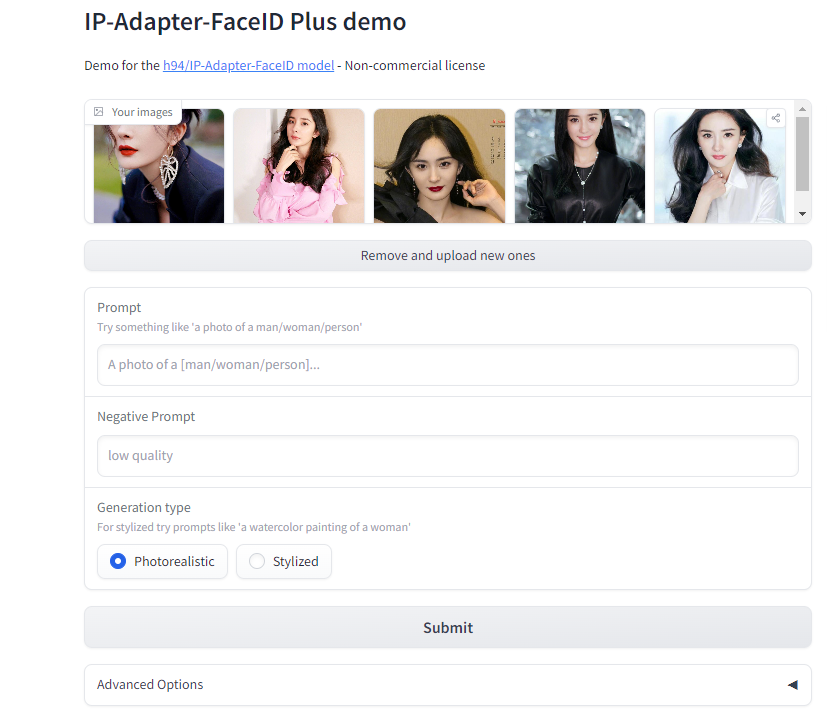The image size is (827, 713).
Task: Focus the Prompt text field
Action: pos(448,365)
